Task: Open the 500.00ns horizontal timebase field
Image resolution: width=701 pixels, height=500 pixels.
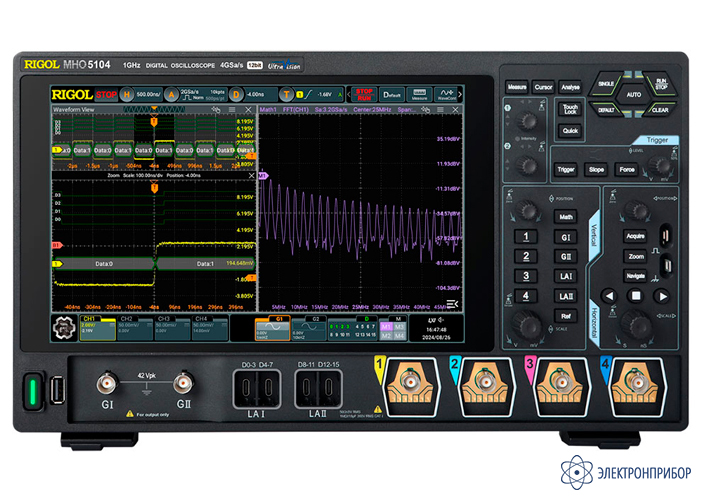Action: tap(148, 94)
